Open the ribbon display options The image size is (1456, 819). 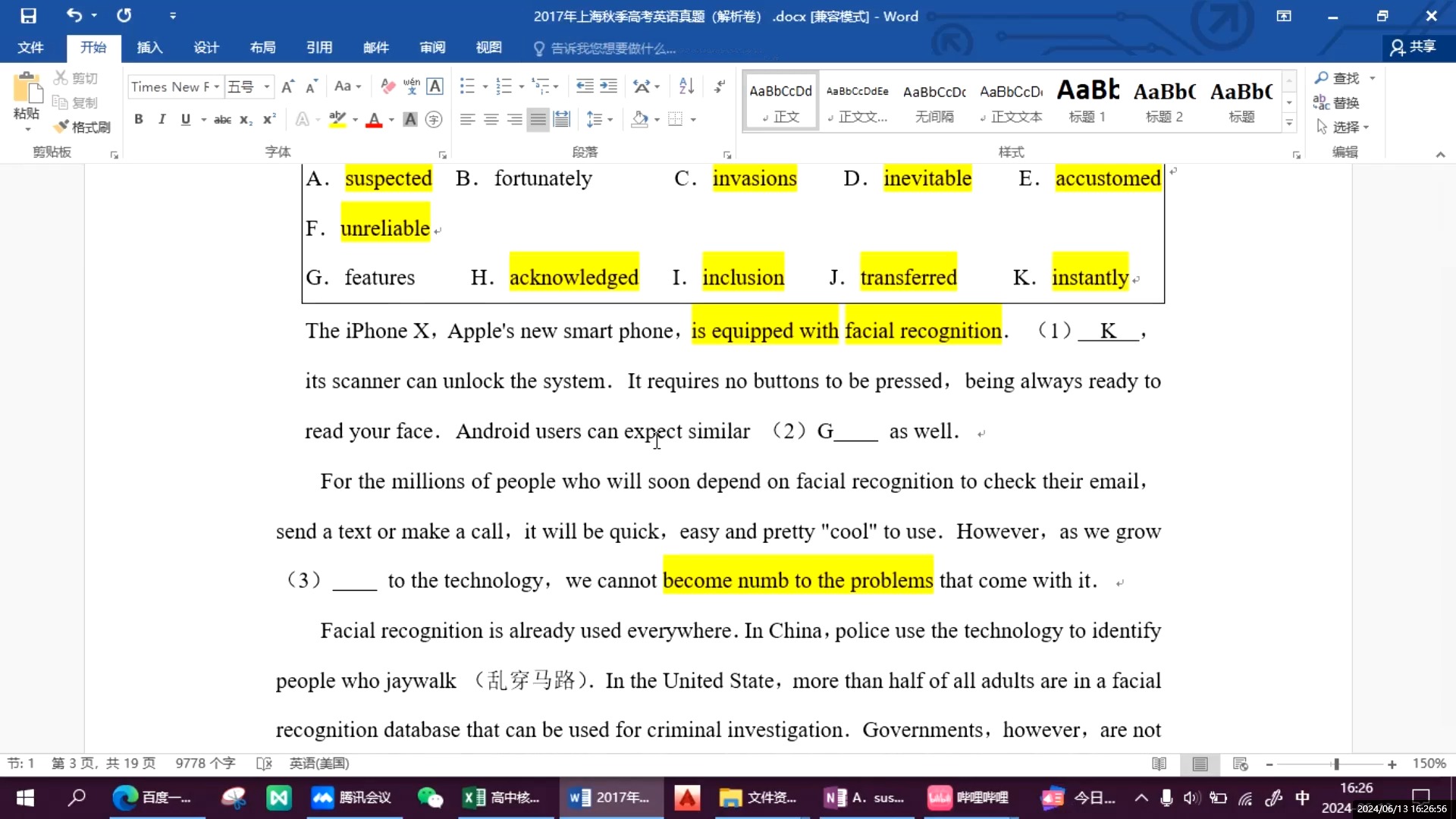click(1284, 16)
